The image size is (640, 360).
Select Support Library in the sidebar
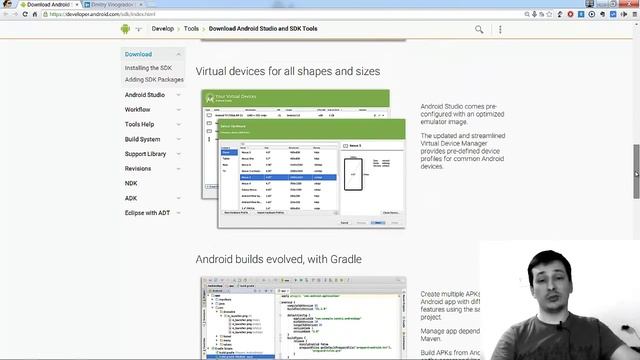pos(145,154)
